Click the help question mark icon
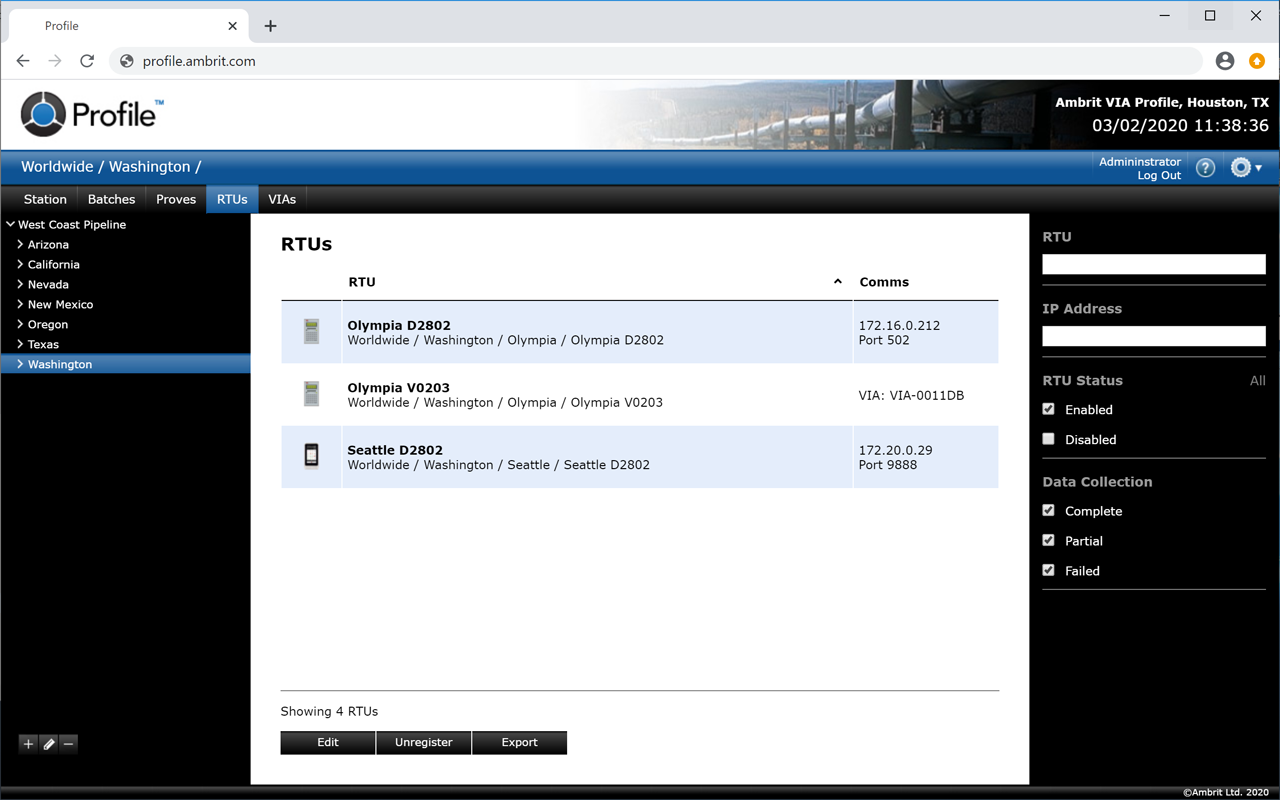 [x=1205, y=168]
